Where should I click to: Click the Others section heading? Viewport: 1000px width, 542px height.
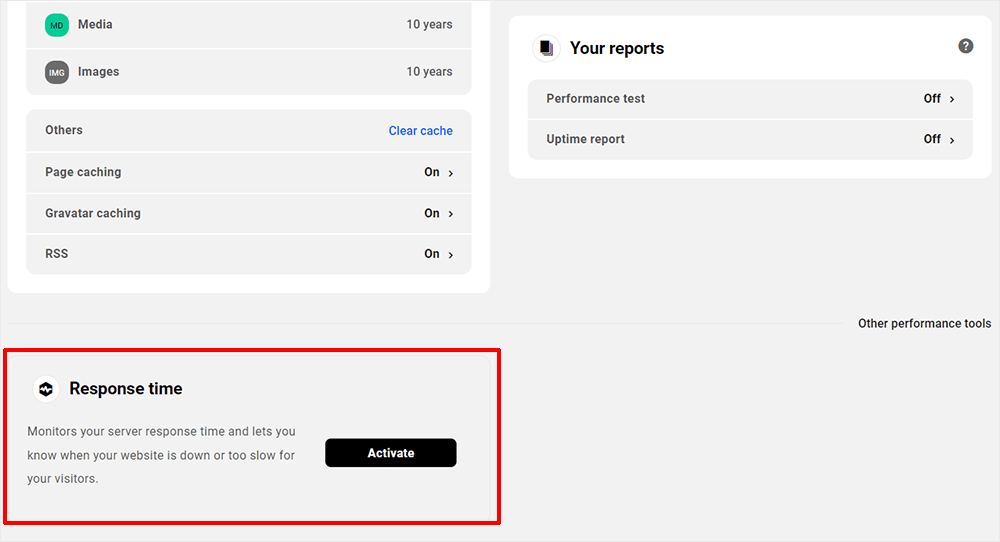click(x=64, y=130)
